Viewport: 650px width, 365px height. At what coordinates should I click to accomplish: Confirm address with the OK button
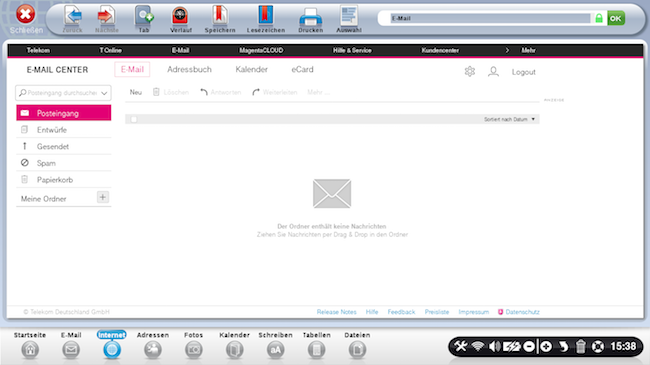[x=616, y=18]
